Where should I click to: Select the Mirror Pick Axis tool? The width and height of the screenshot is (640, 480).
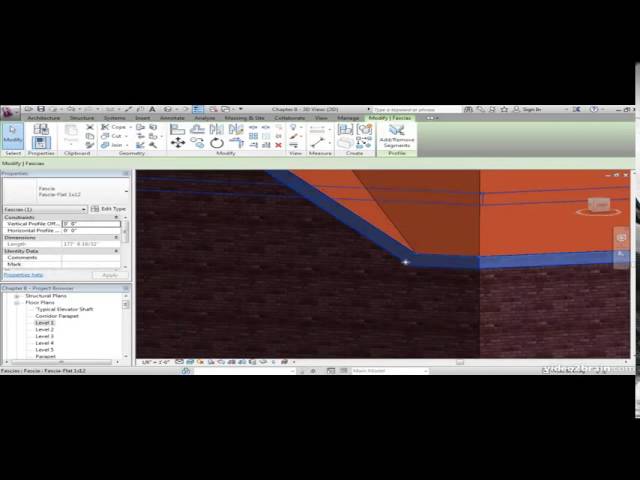click(216, 129)
